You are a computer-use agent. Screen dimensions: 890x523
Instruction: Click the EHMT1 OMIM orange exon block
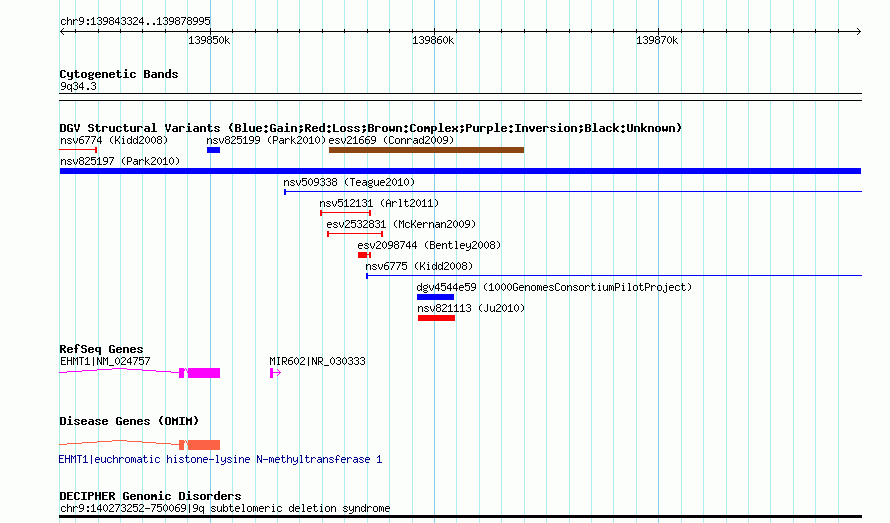tap(204, 445)
